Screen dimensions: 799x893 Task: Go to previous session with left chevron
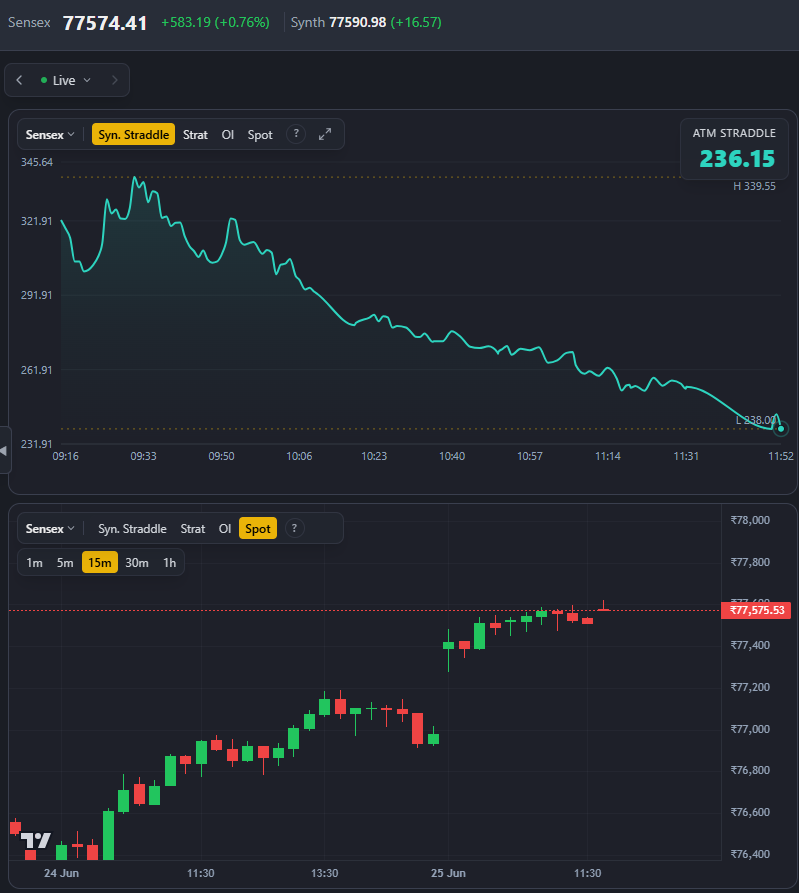pos(19,80)
